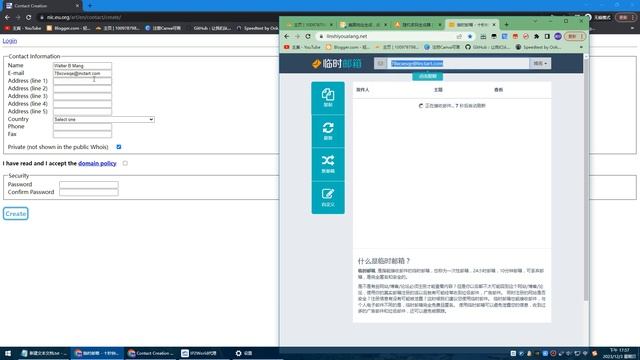Reload the Contact Creation page in back window
This screenshot has width=640, height=360.
pos(29,17)
